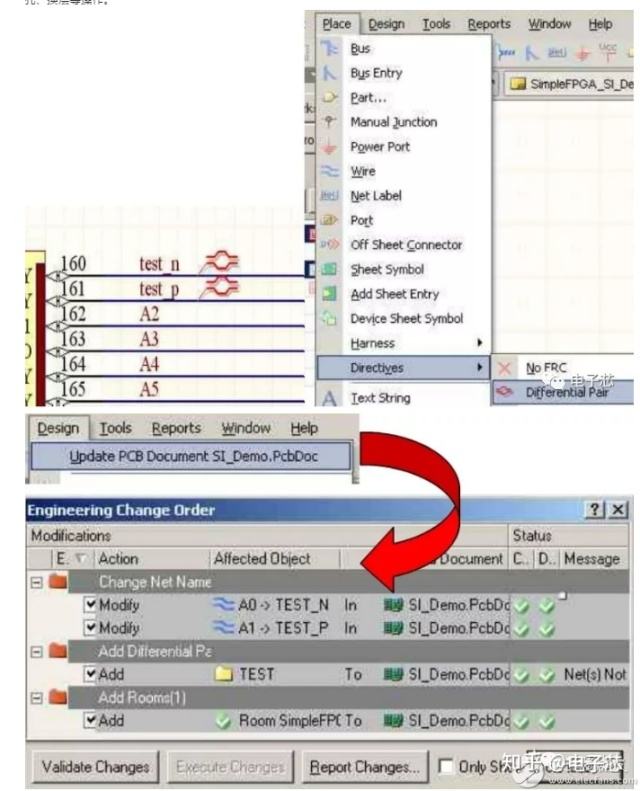
Task: Open the Enable column filter dropdown
Action: pyautogui.click(x=81, y=559)
